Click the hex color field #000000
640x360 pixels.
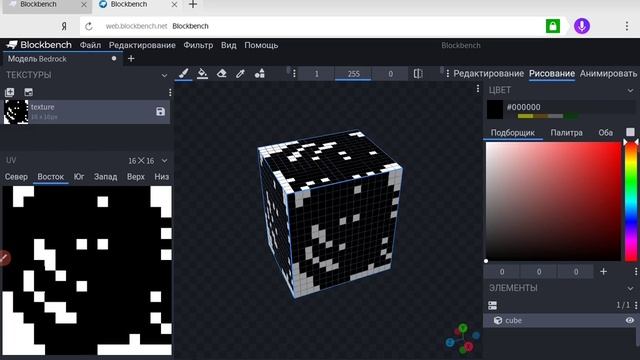click(x=570, y=107)
